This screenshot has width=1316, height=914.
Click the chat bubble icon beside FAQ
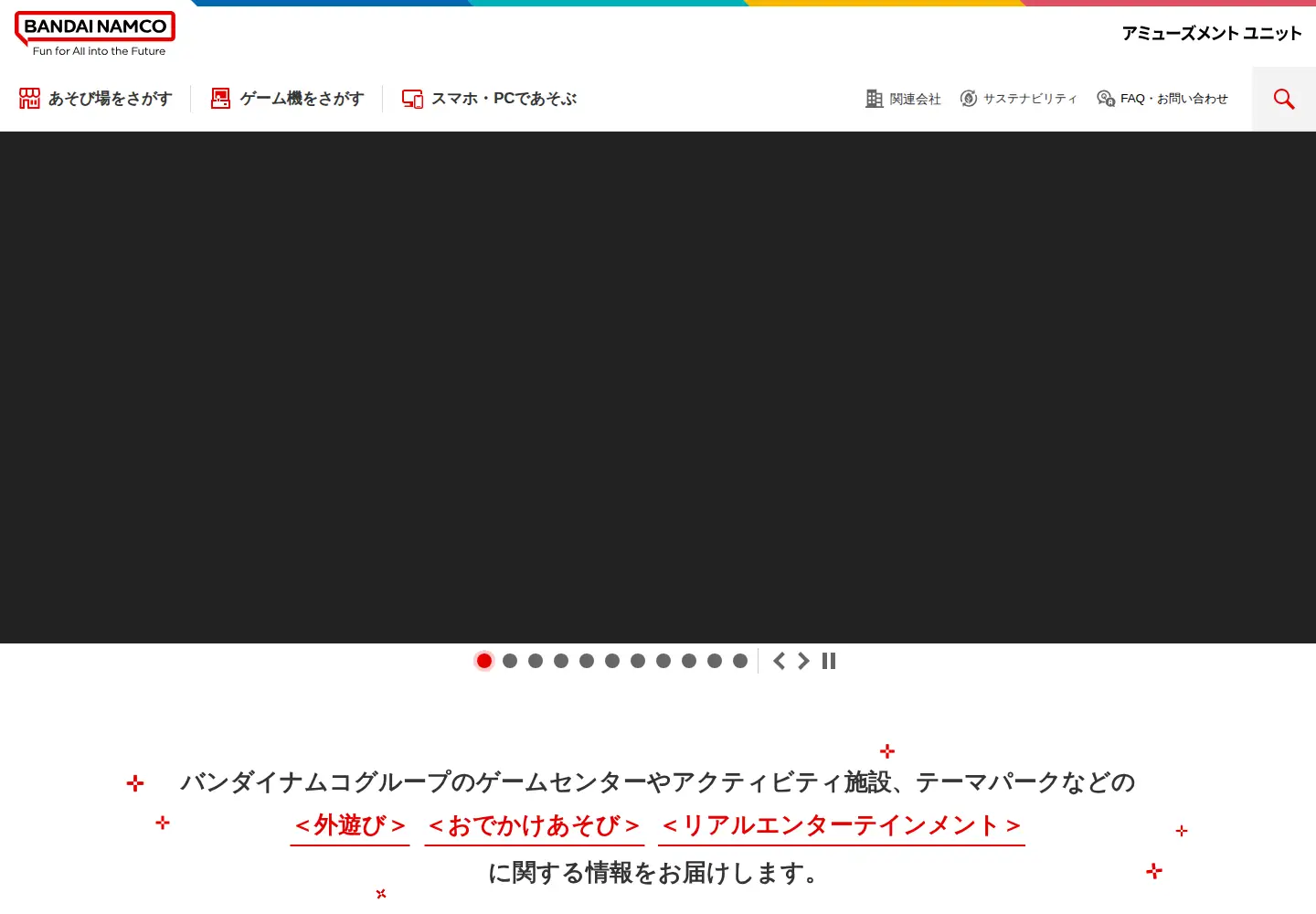point(1106,99)
